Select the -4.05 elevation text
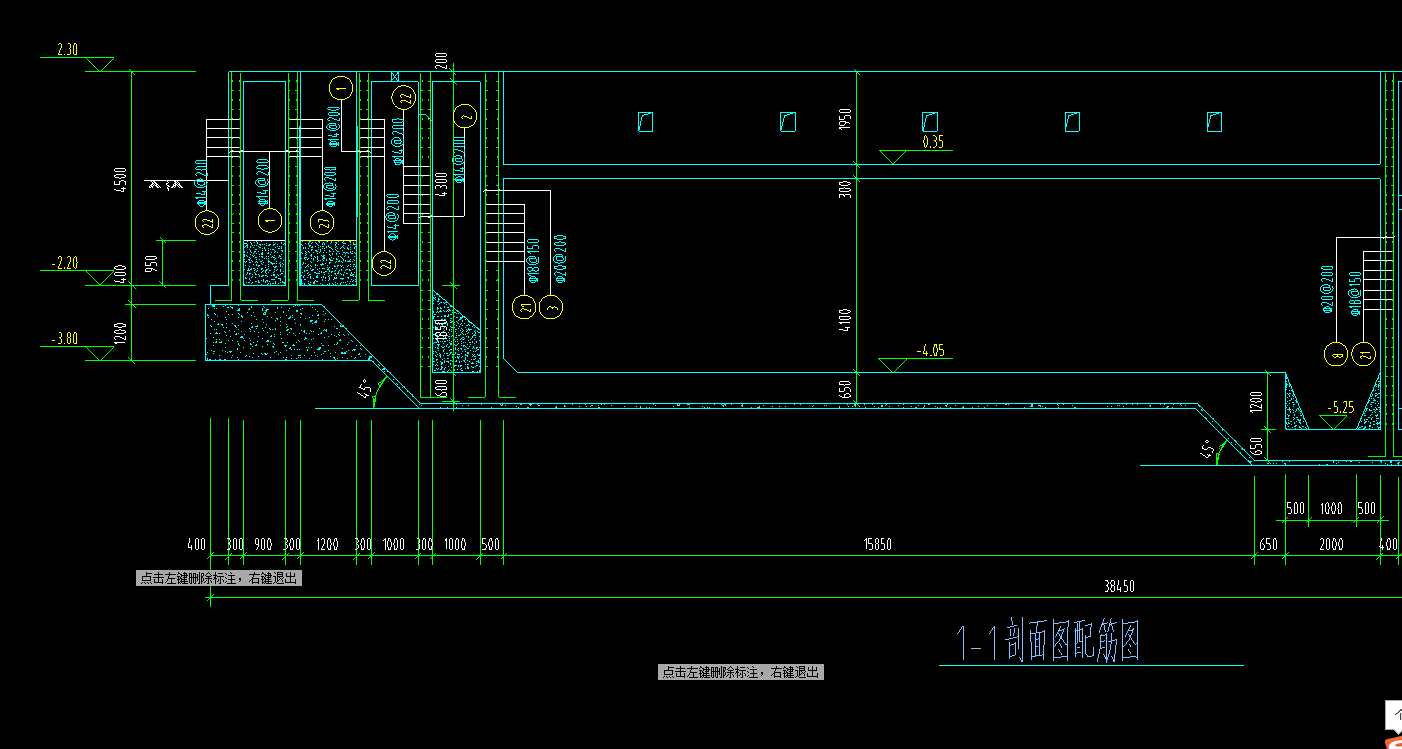Screen dimensions: 1402x749 point(931,351)
